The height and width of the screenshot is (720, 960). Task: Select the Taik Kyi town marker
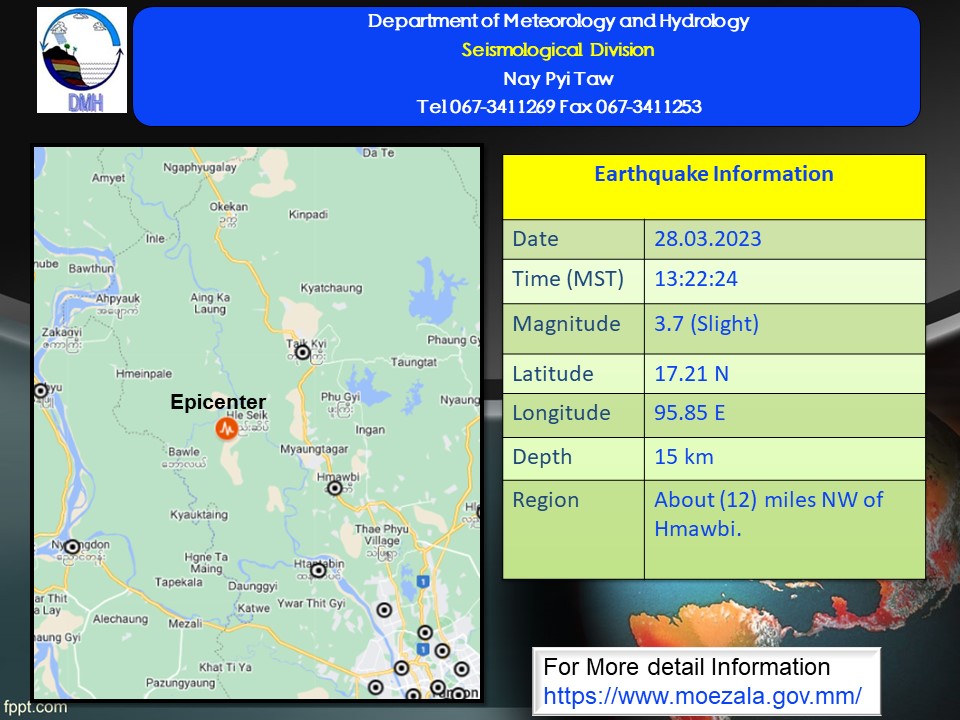[302, 353]
